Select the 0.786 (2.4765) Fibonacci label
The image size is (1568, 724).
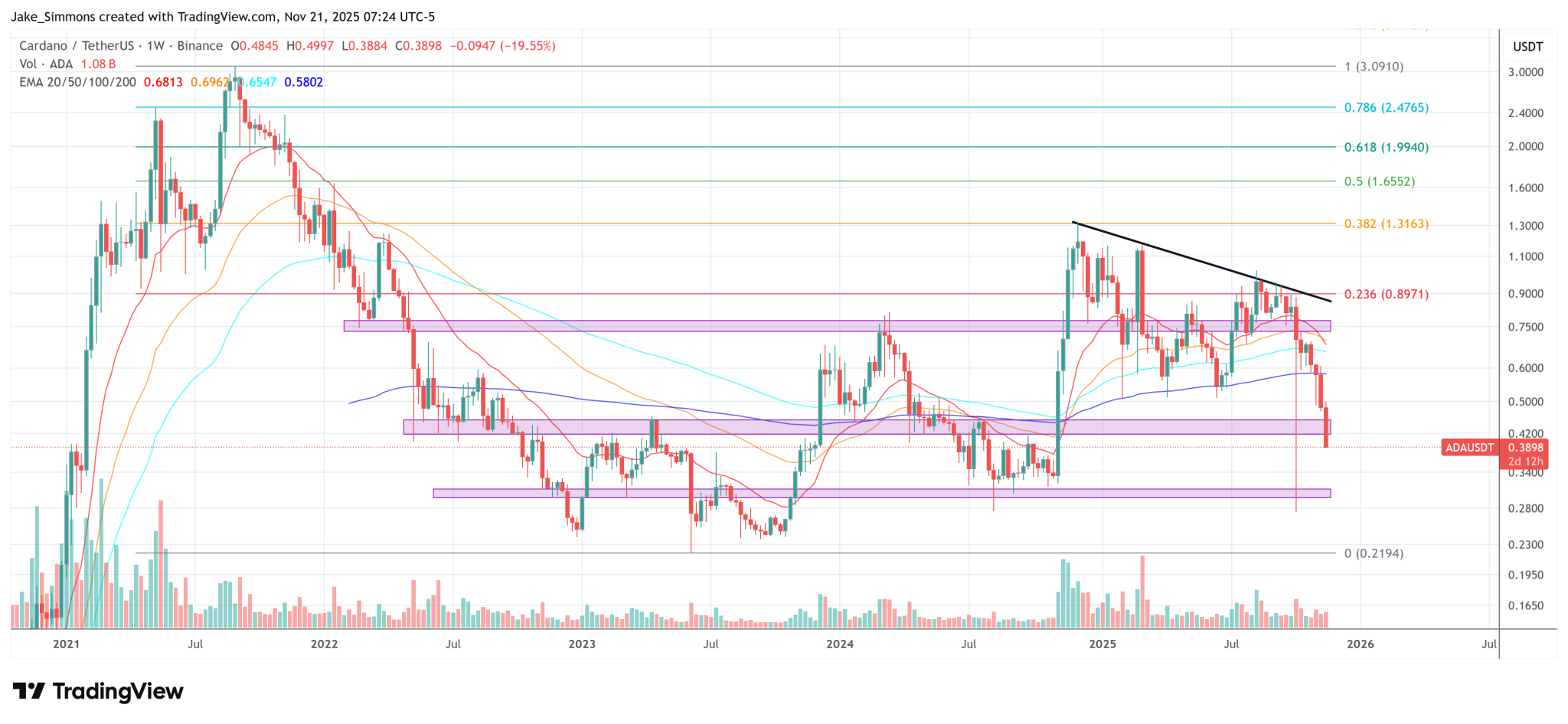pos(1386,108)
